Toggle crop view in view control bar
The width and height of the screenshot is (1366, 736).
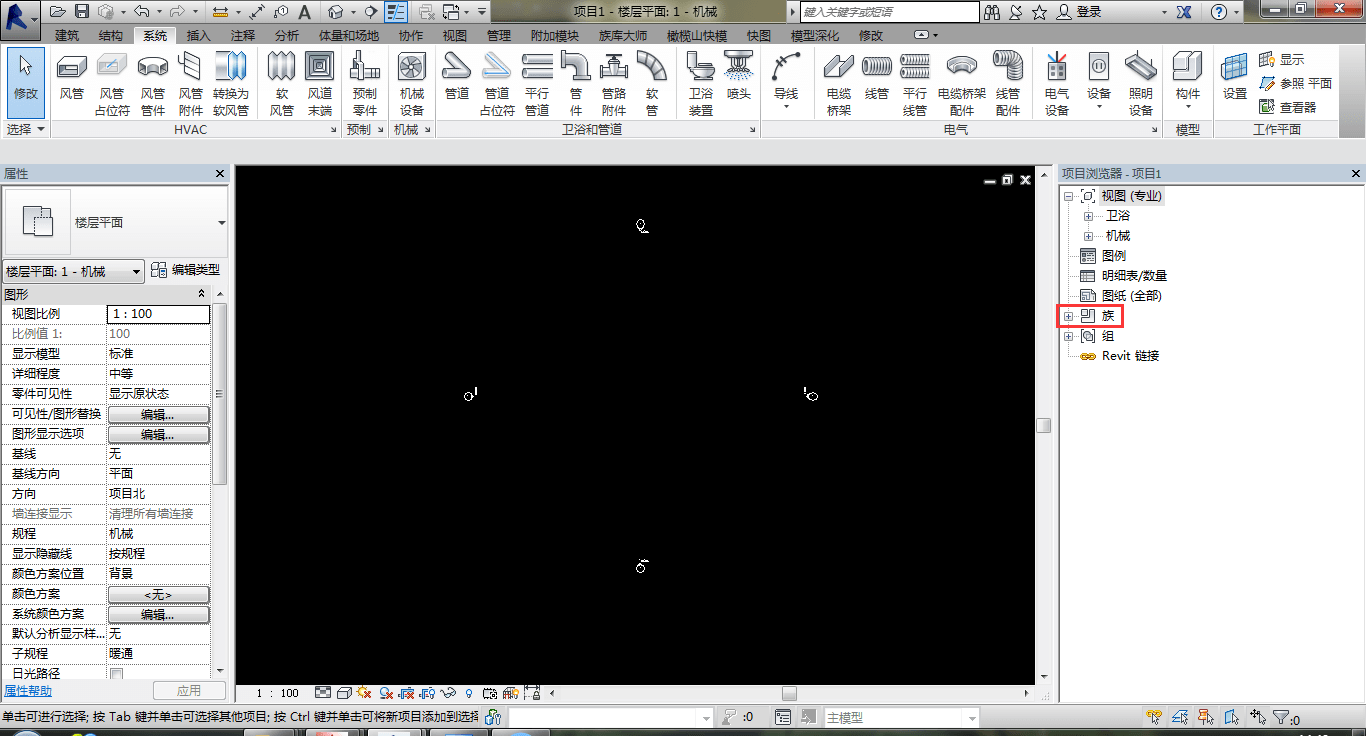(x=408, y=692)
